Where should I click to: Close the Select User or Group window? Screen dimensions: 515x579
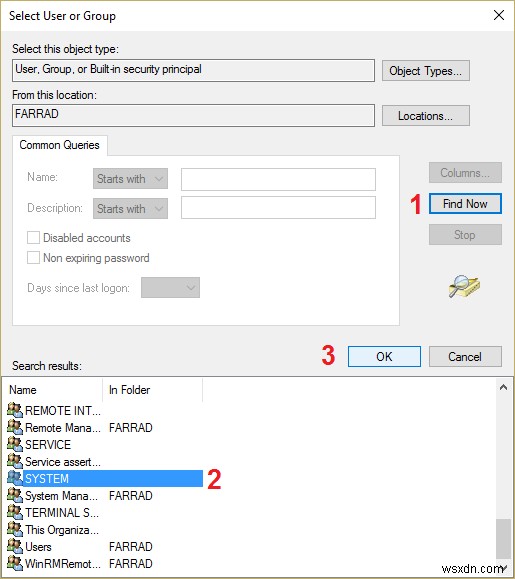[499, 15]
